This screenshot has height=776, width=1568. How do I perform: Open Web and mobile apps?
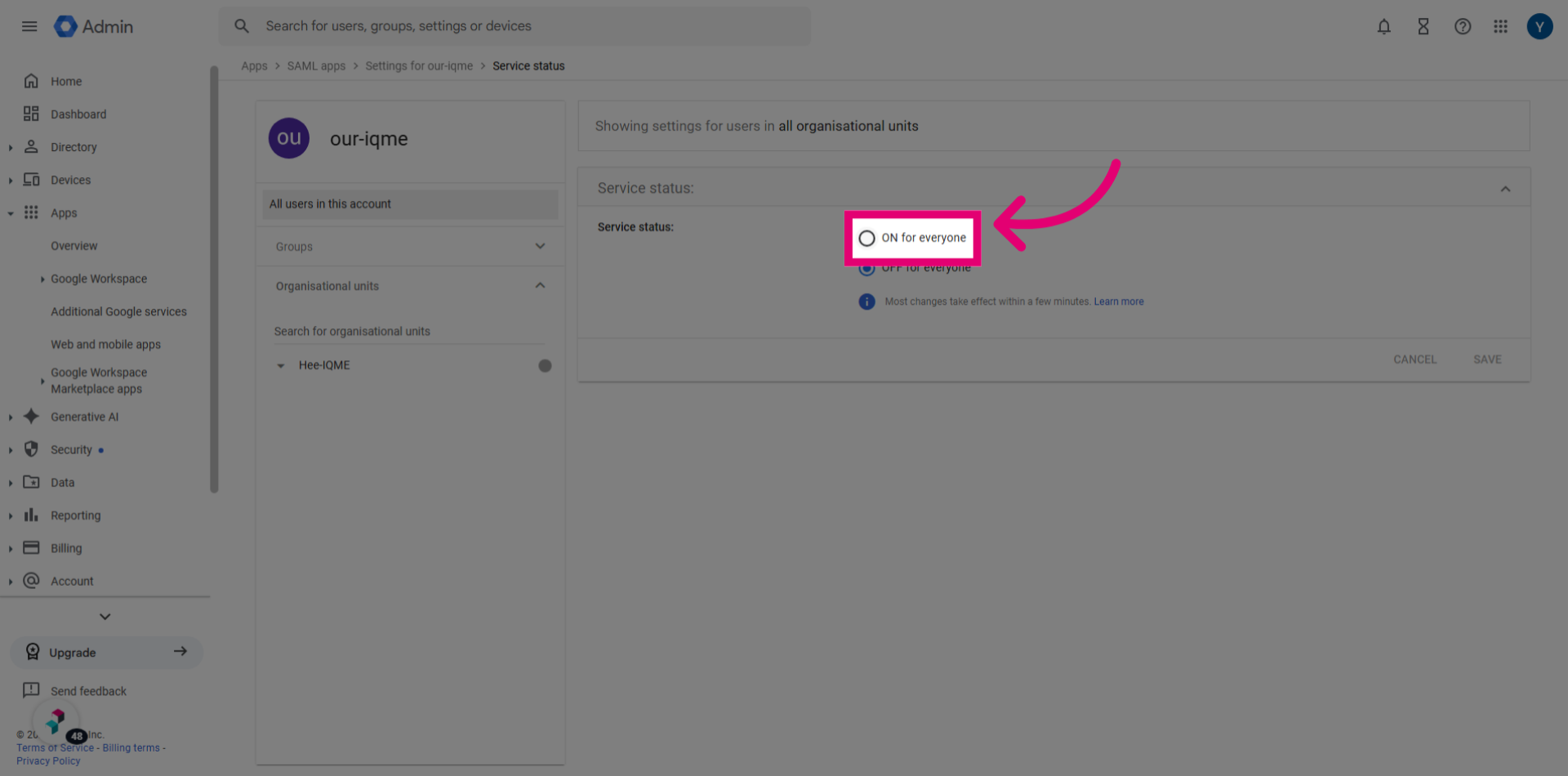[x=105, y=344]
